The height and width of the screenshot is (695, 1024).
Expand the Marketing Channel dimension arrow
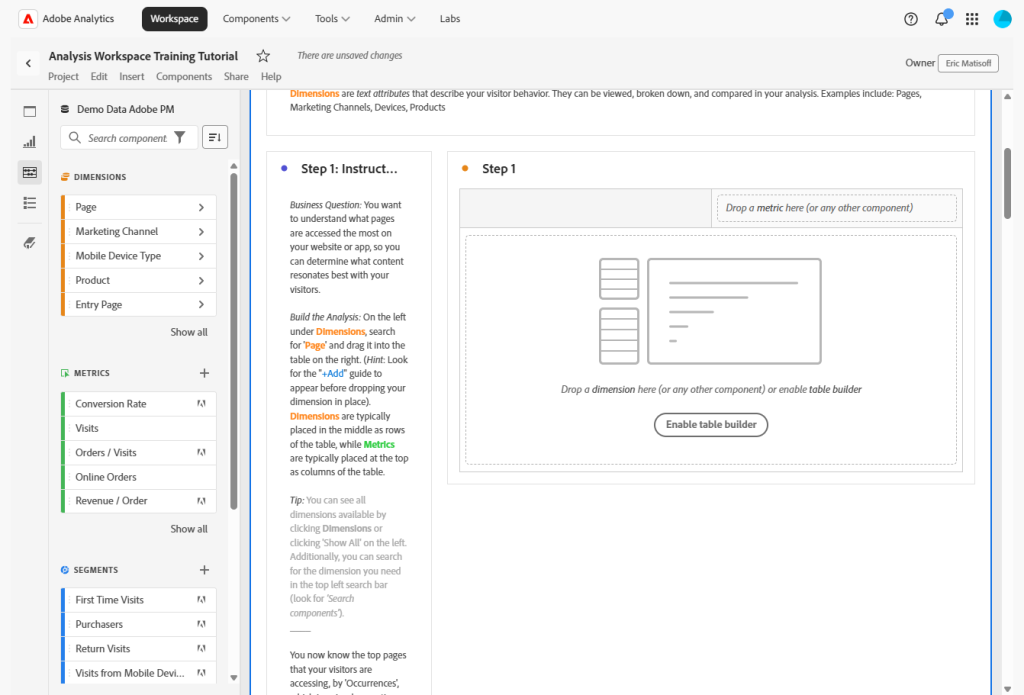pyautogui.click(x=201, y=232)
